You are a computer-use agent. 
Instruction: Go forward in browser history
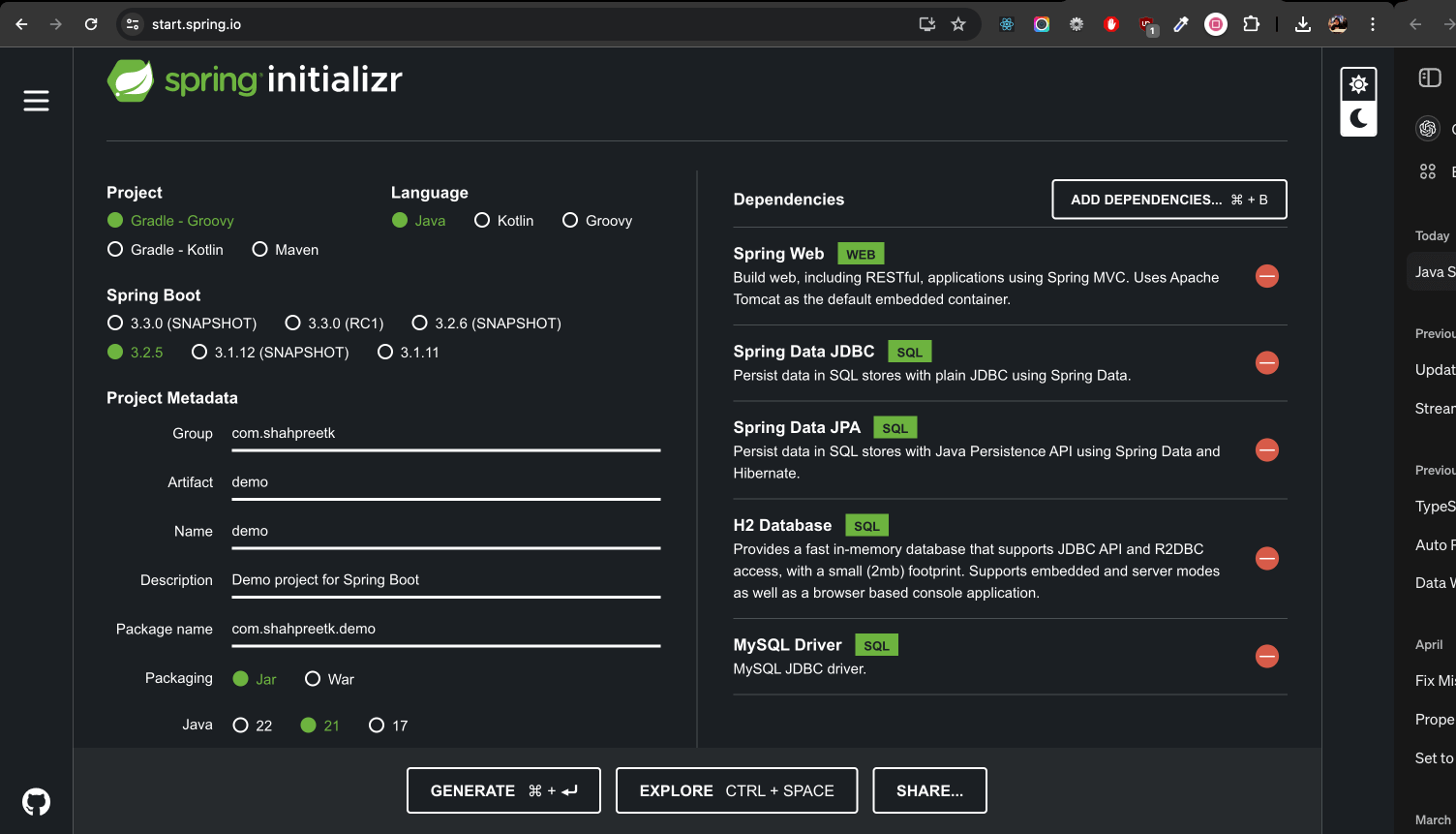coord(55,24)
